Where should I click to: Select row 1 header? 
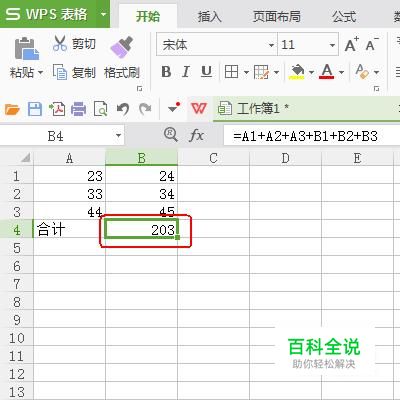tap(16, 176)
